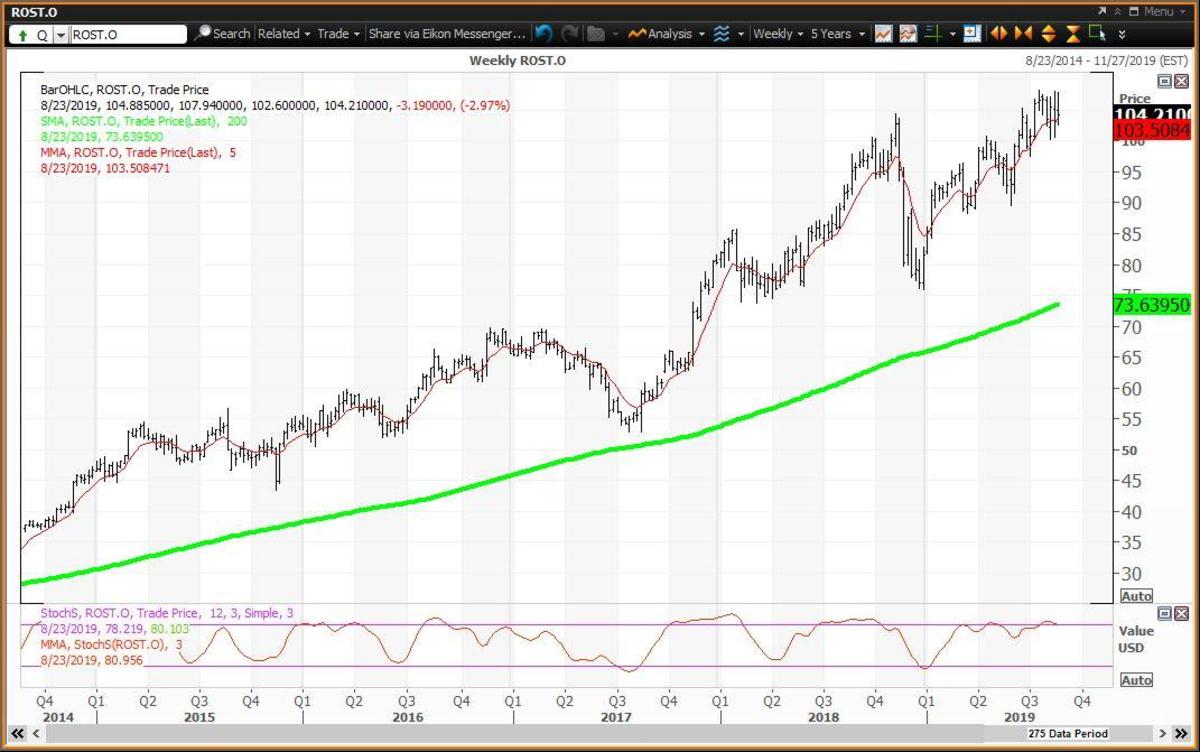Click the line chart style icon
The width and height of the screenshot is (1200, 752).
tap(883, 34)
